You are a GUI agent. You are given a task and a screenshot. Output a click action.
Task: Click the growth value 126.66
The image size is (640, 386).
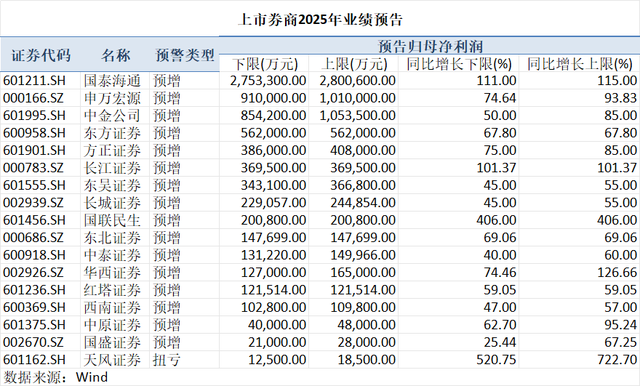coord(617,272)
